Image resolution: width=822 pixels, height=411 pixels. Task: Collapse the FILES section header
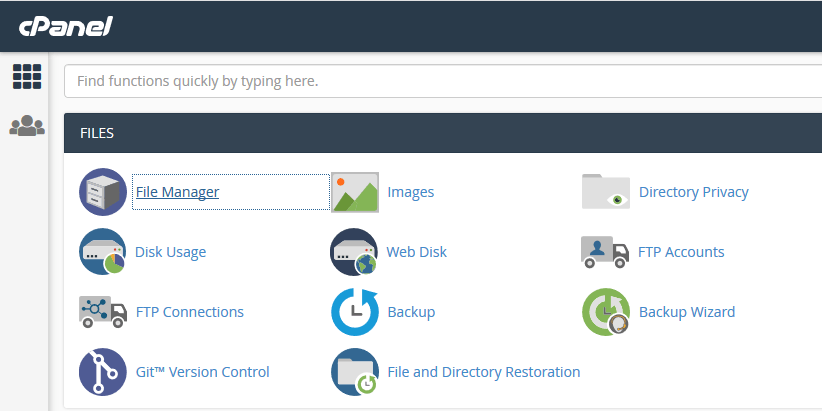tap(440, 132)
